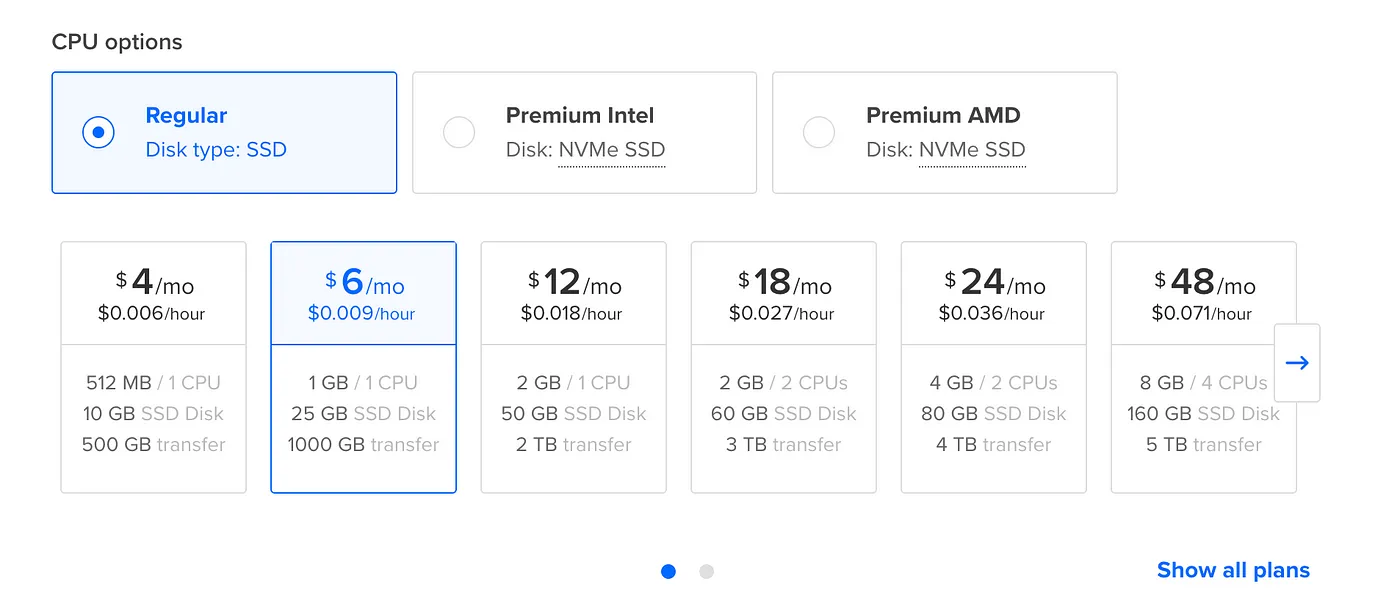The width and height of the screenshot is (1400, 601).
Task: Click NVMe SSD under Premium AMD
Action: click(x=971, y=150)
